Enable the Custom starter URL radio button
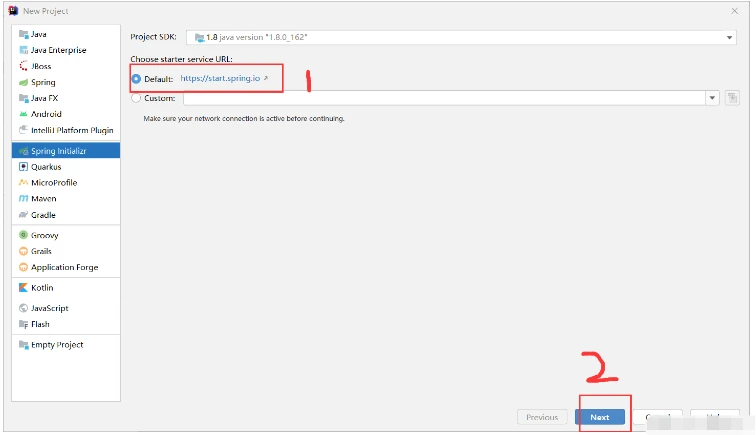 tap(136, 98)
